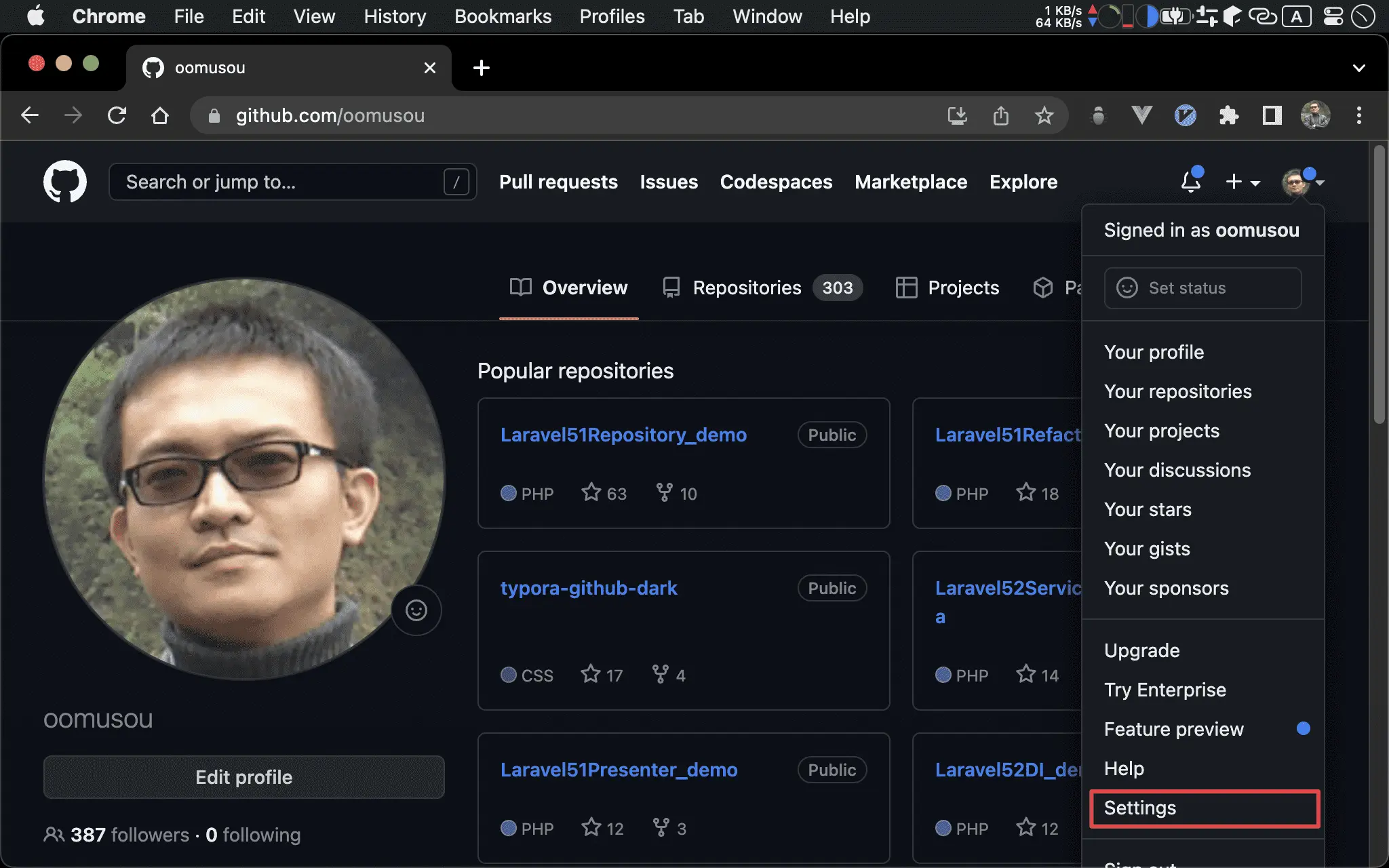The image size is (1389, 868).
Task: Click the share icon in address bar
Action: (1001, 115)
